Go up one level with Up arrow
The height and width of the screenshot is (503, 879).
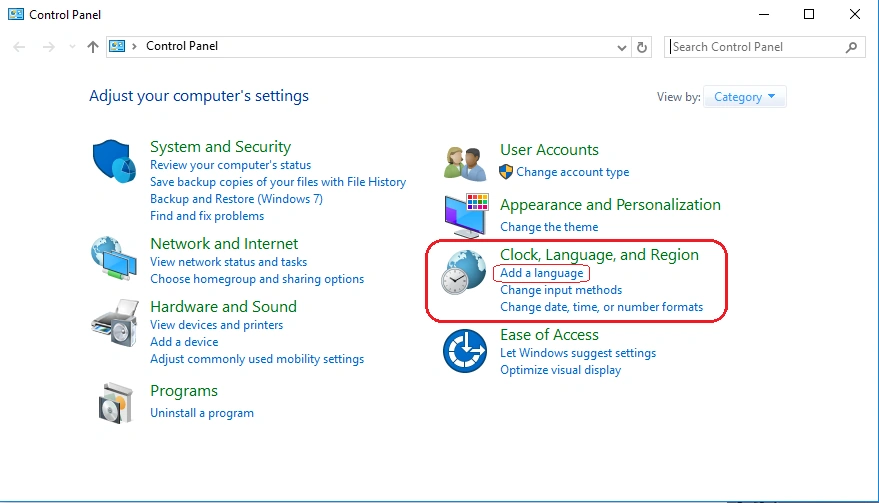click(x=92, y=47)
